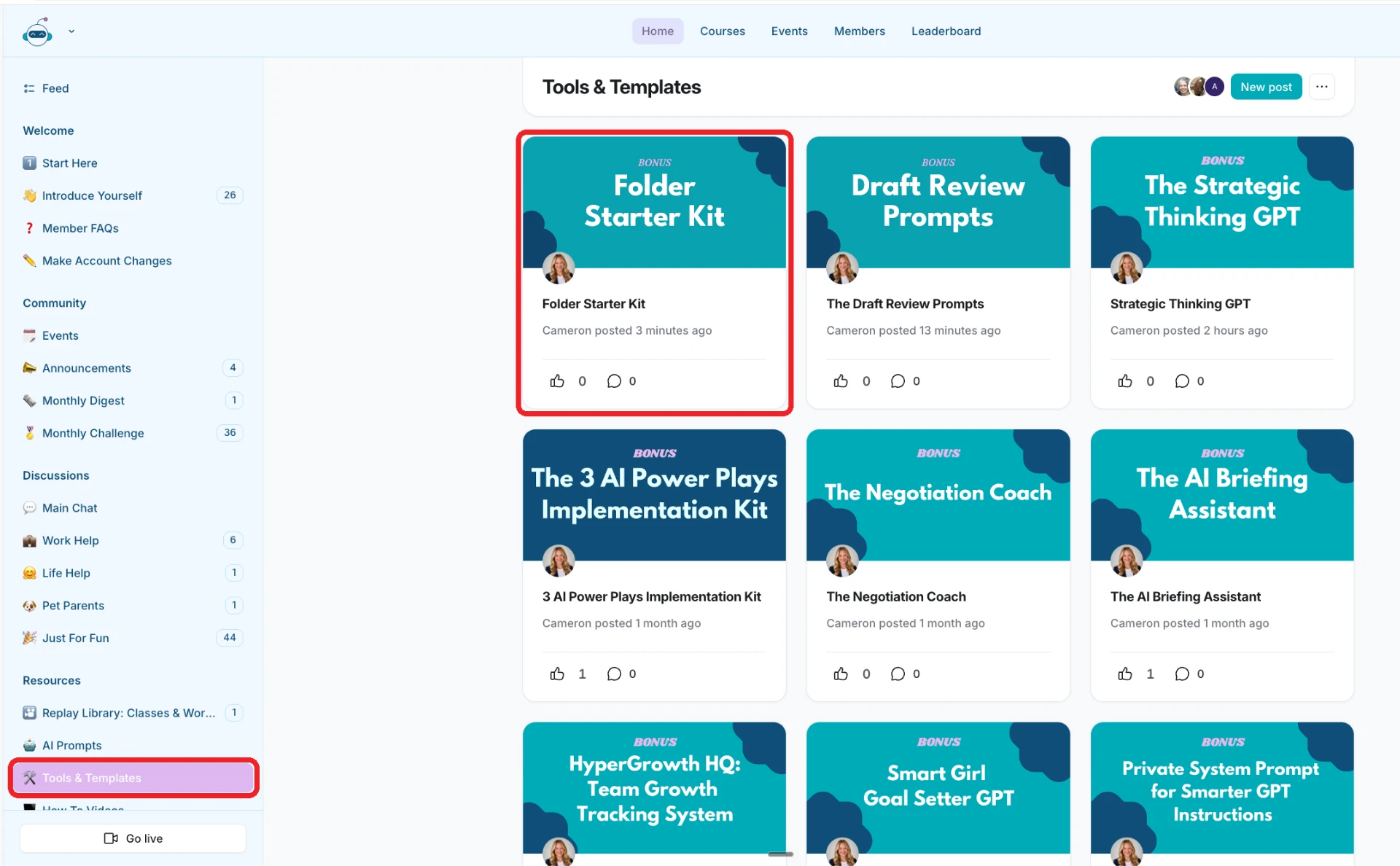This screenshot has height=866, width=1400.
Task: Click Cameron's avatar on The AI Briefing Assistant card
Action: [x=1126, y=560]
